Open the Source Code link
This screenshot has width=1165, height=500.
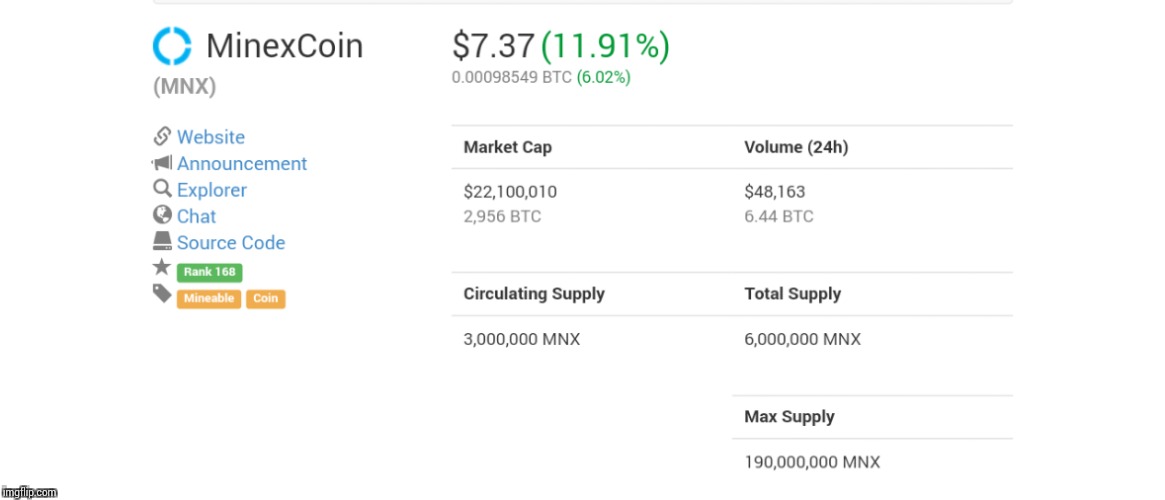point(231,243)
